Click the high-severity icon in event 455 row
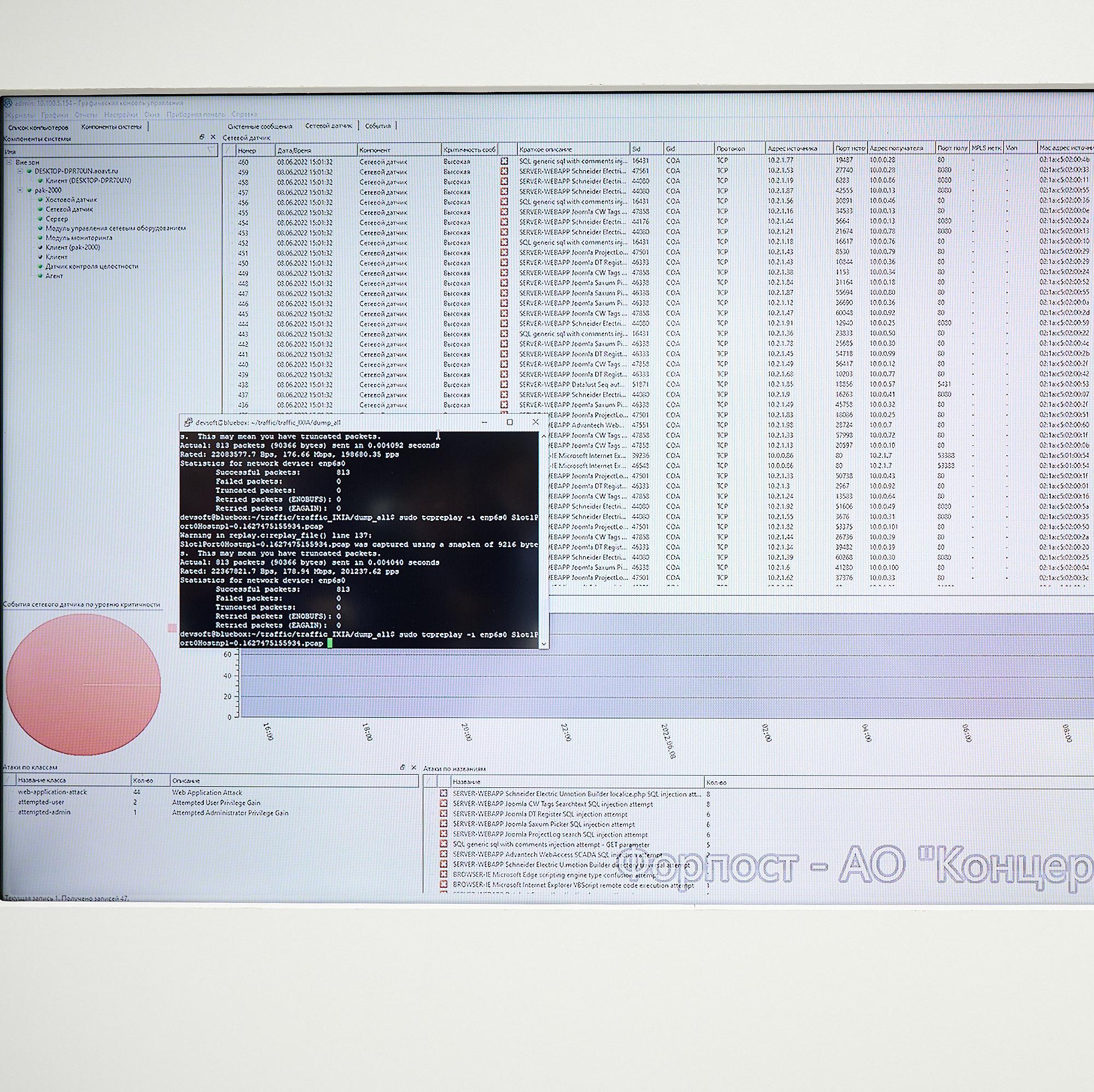This screenshot has width=1094, height=1092. pyautogui.click(x=504, y=212)
